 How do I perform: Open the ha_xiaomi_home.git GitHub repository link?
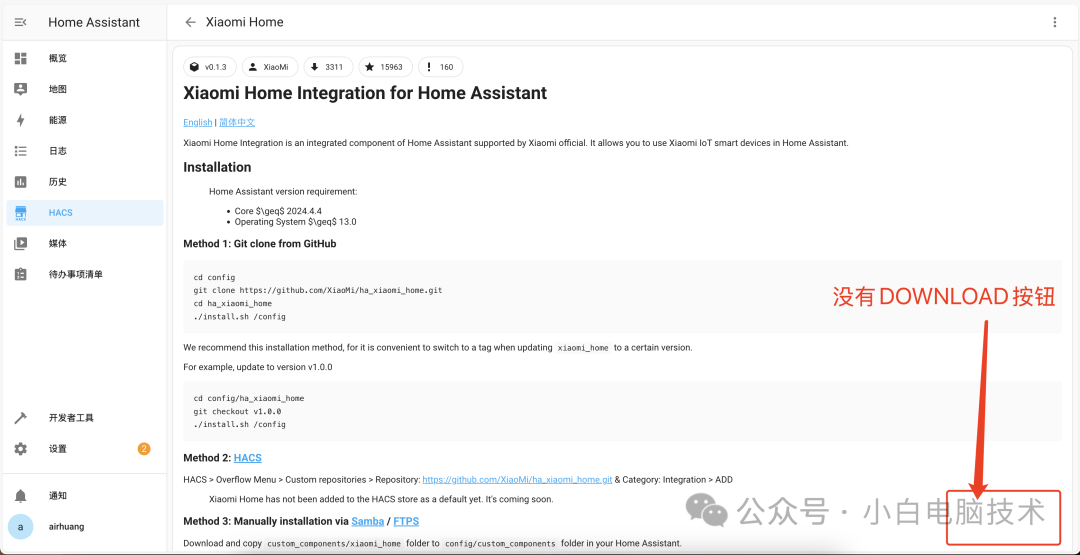click(x=517, y=480)
